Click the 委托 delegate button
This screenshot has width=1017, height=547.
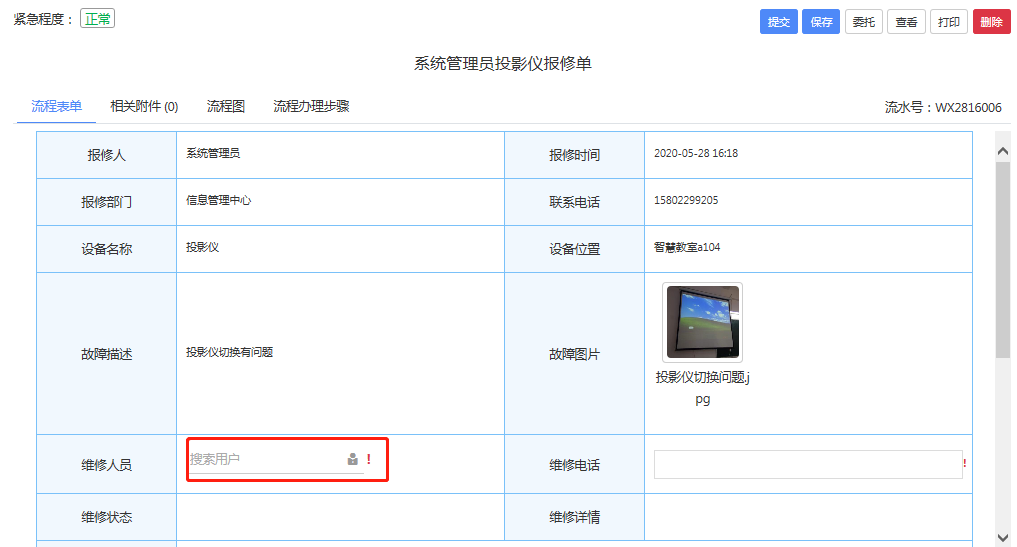[863, 22]
